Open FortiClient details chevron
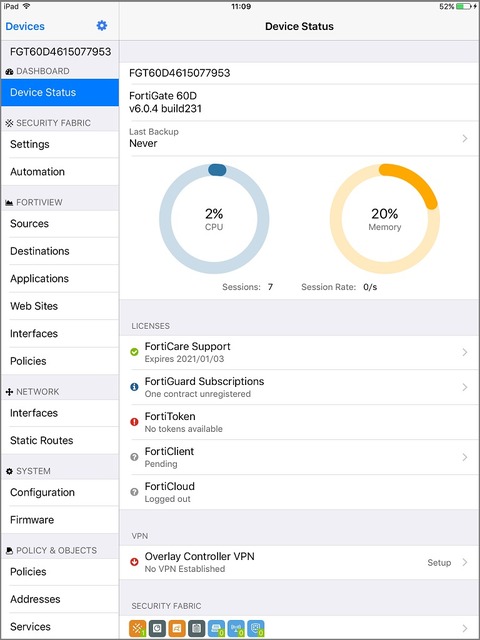 pyautogui.click(x=465, y=457)
